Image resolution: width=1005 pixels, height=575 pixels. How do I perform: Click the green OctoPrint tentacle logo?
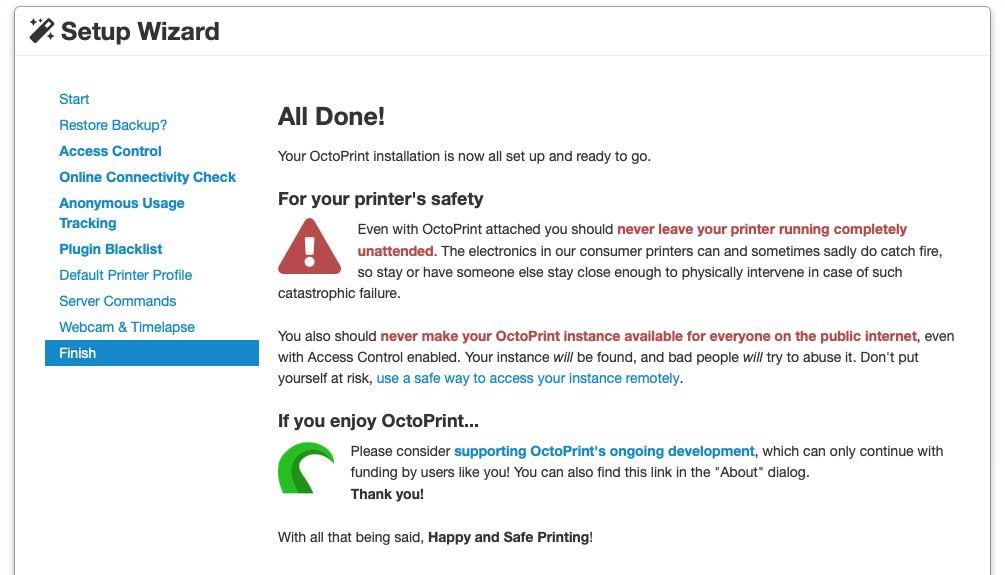click(306, 468)
